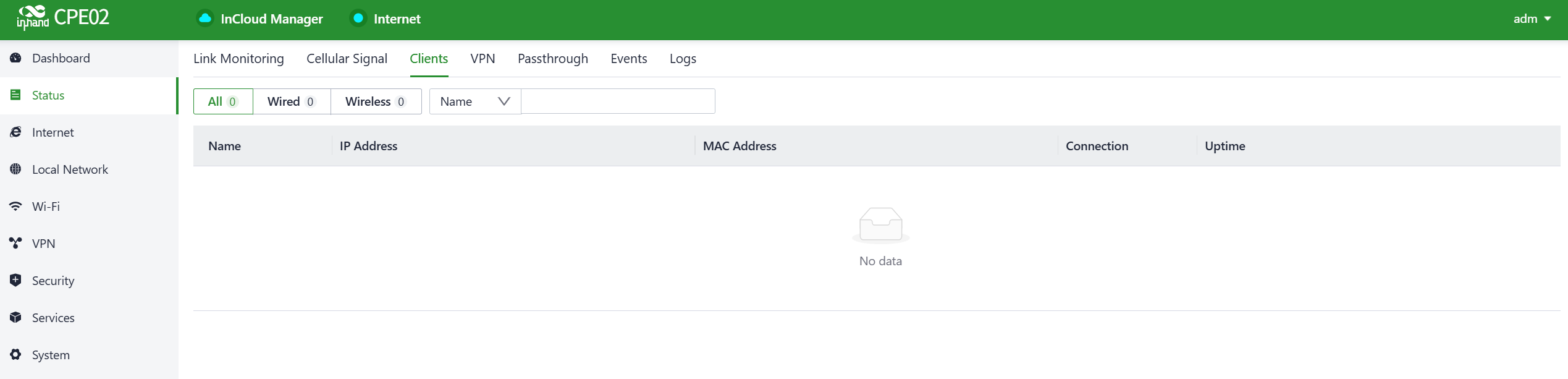The width and height of the screenshot is (1568, 379).
Task: Click the Security shield icon
Action: point(15,281)
